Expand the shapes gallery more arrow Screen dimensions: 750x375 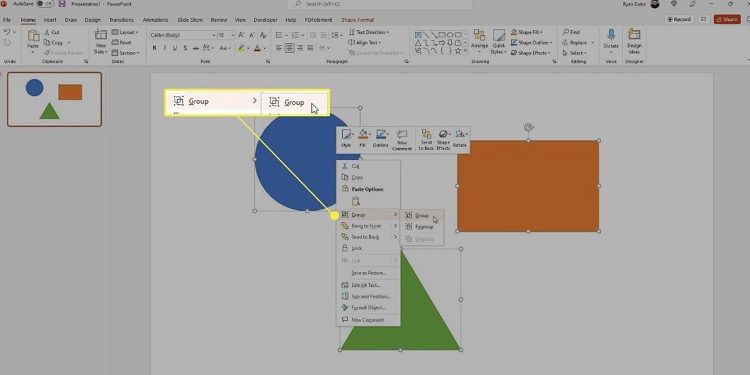[x=464, y=50]
